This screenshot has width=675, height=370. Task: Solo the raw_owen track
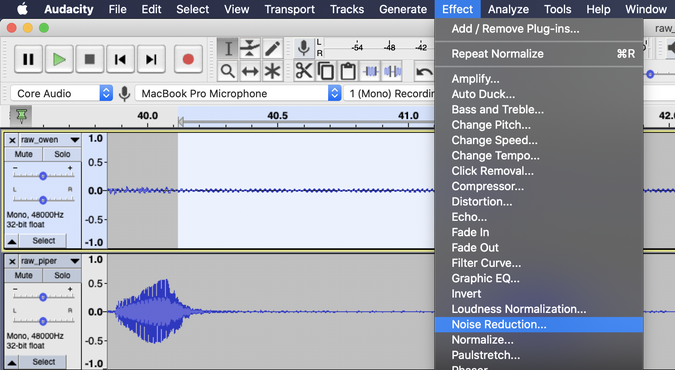62,154
